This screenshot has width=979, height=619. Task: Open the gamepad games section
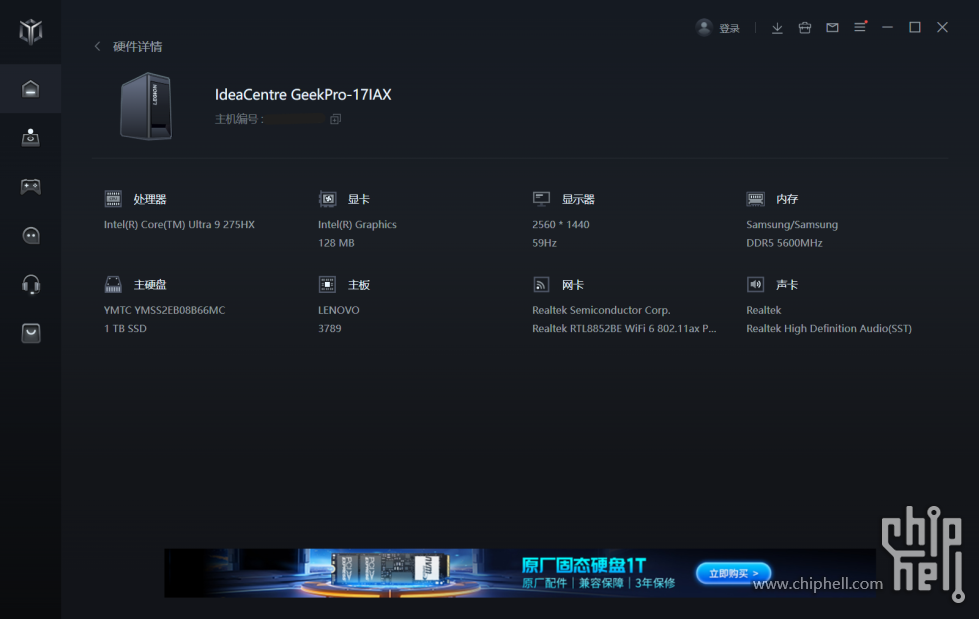coord(31,186)
